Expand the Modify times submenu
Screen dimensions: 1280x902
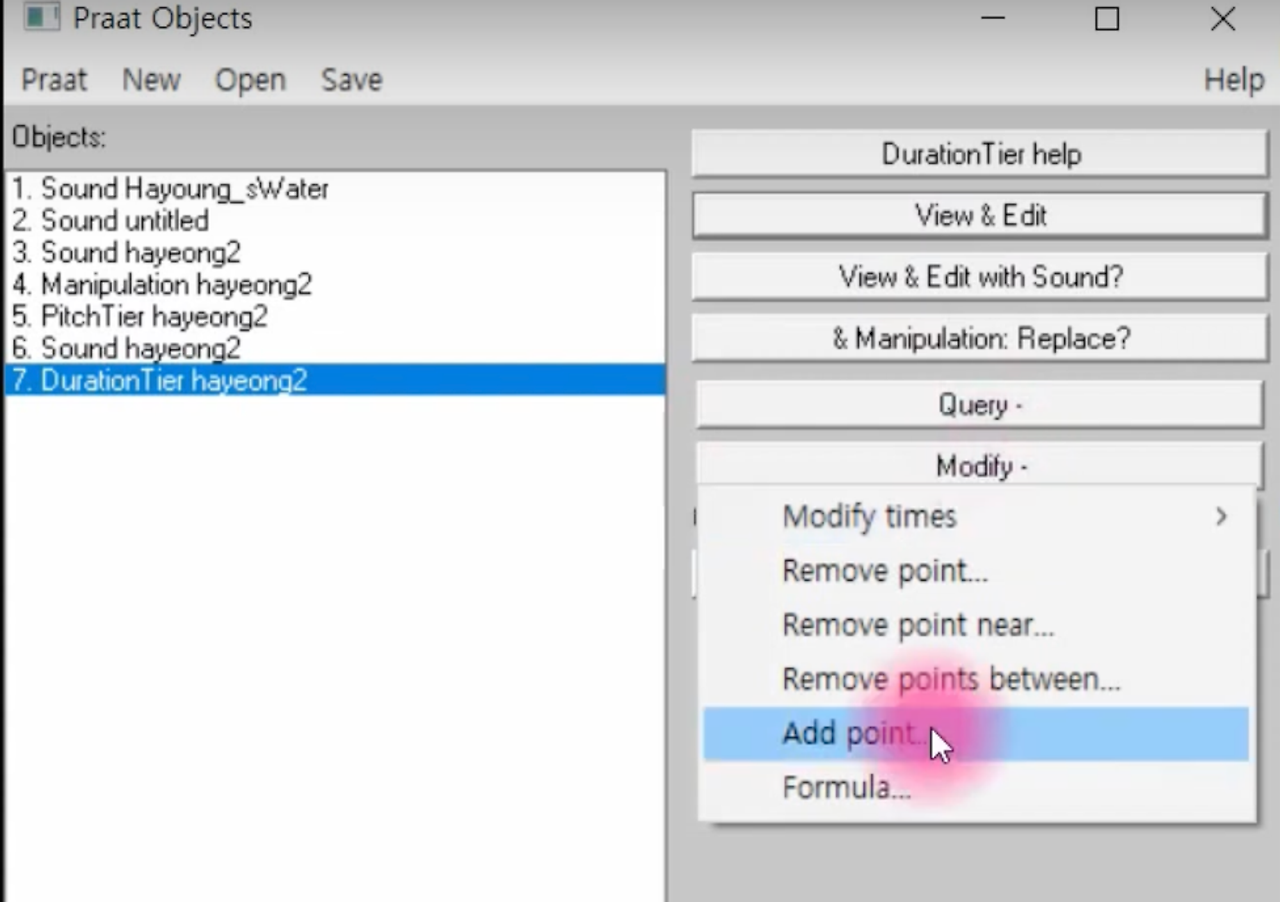pos(976,516)
